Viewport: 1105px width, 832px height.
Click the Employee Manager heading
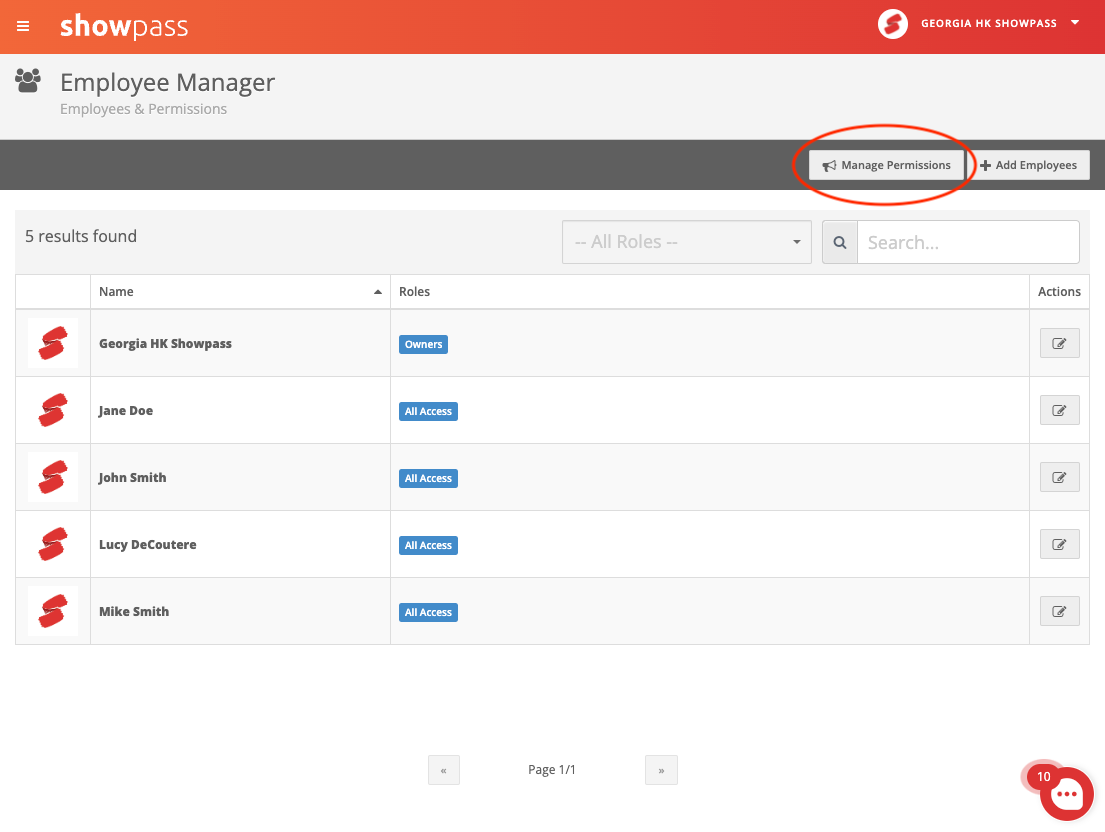(167, 82)
